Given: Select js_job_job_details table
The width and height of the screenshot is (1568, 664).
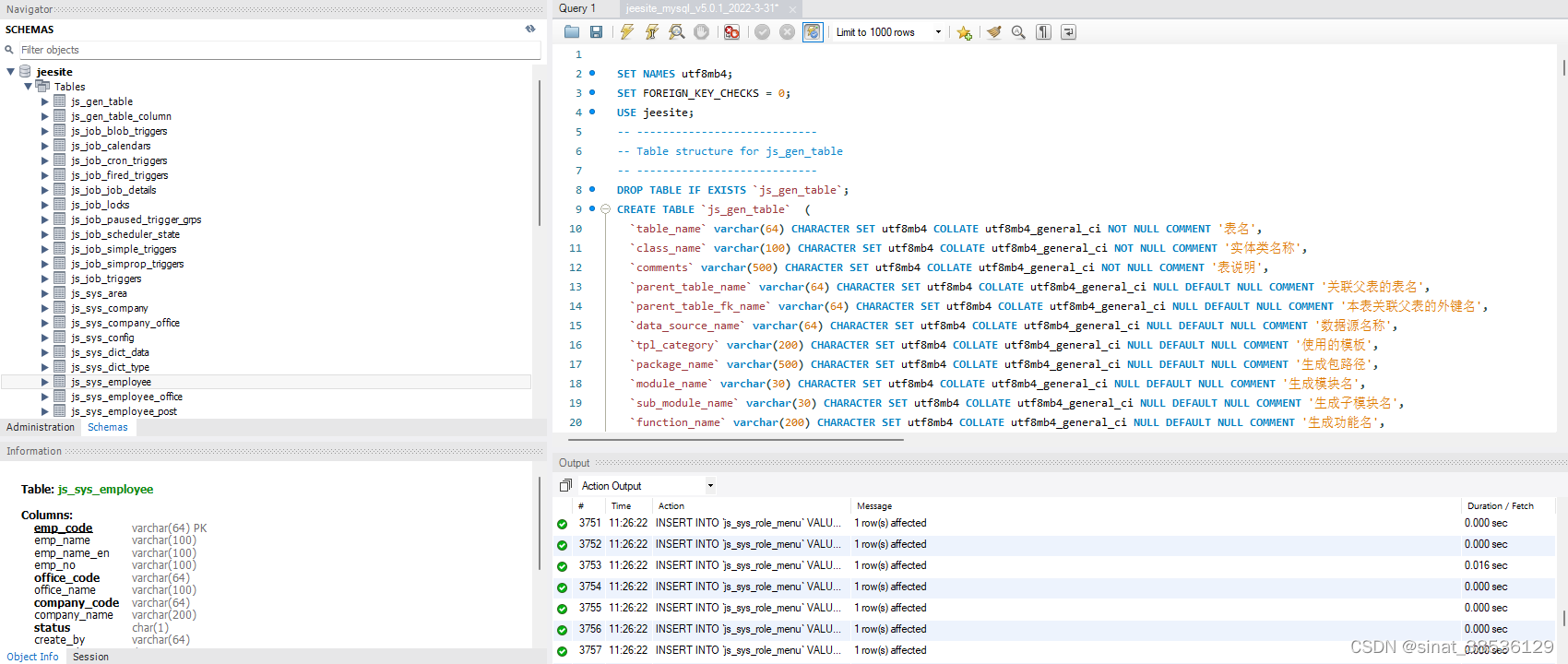Looking at the screenshot, I should 113,190.
